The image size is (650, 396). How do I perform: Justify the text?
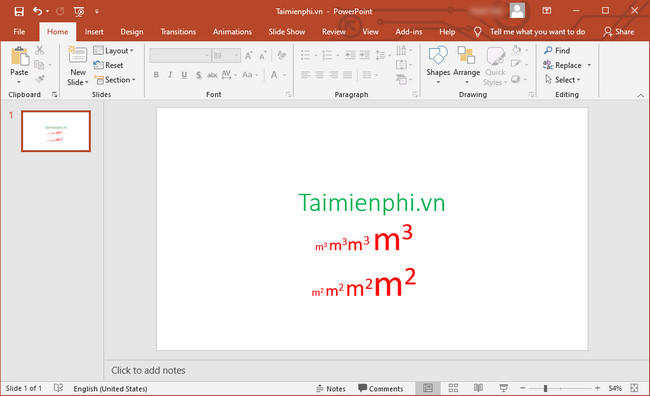[x=348, y=75]
